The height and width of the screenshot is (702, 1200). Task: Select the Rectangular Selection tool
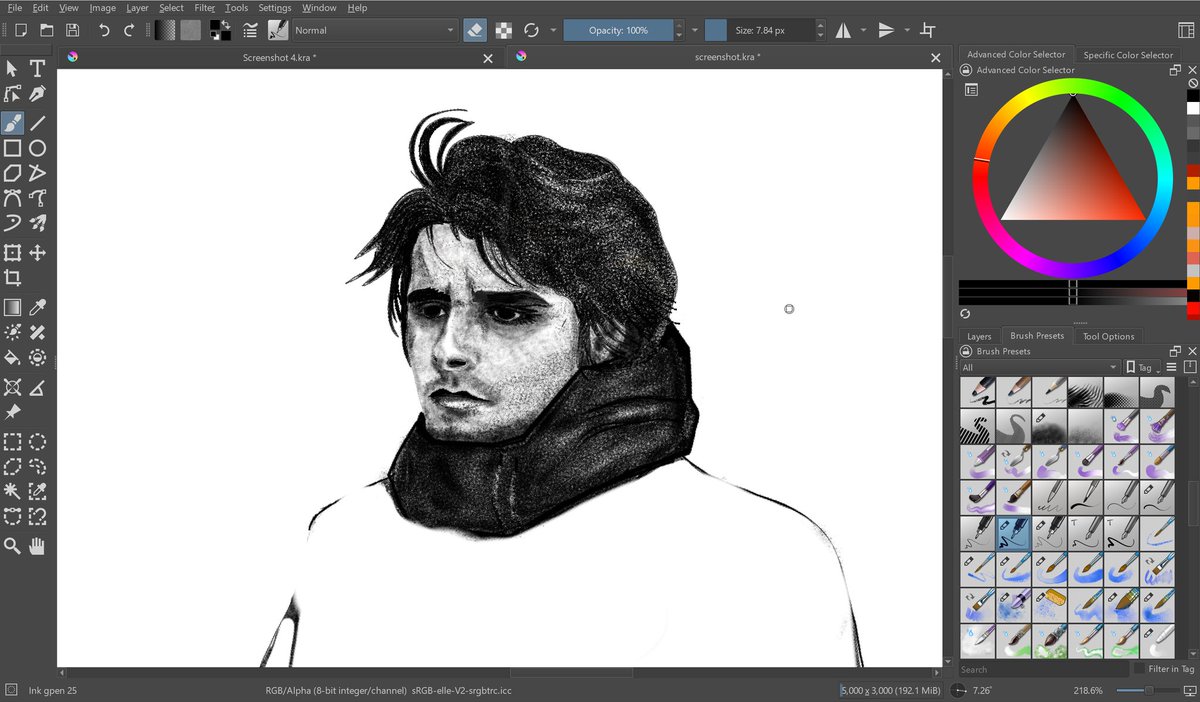12,441
